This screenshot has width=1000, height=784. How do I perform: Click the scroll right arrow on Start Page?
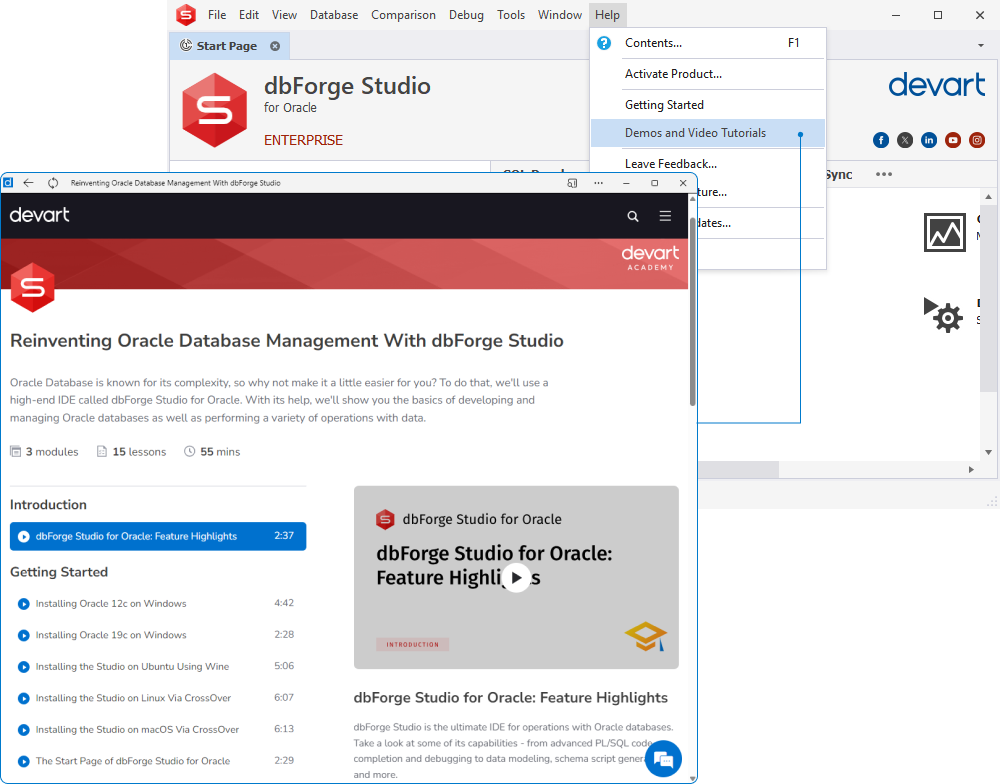(971, 470)
